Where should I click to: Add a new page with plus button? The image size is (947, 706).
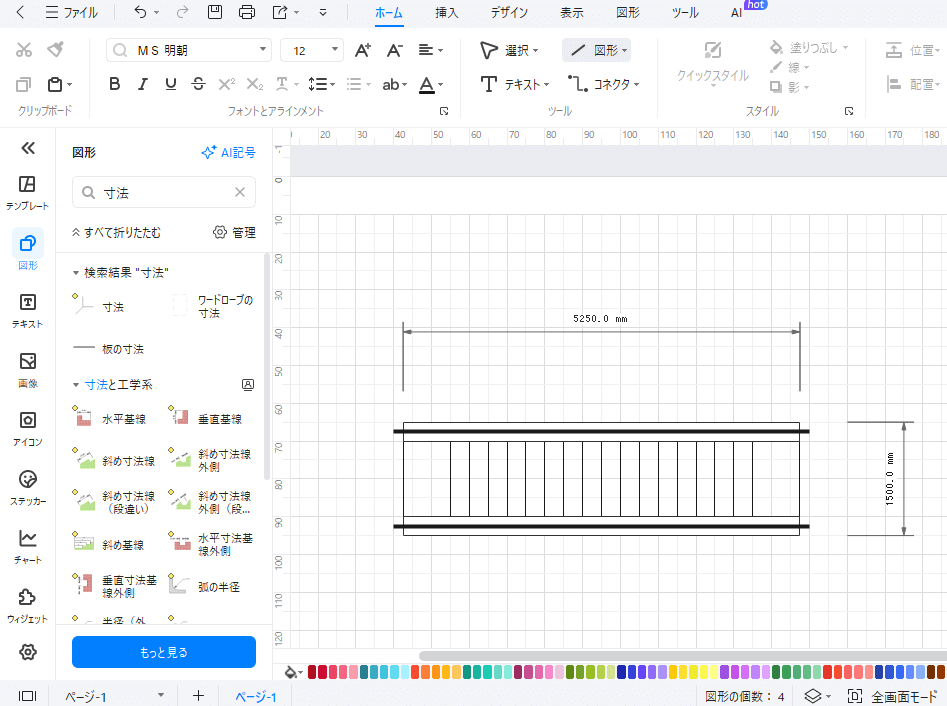coord(198,696)
